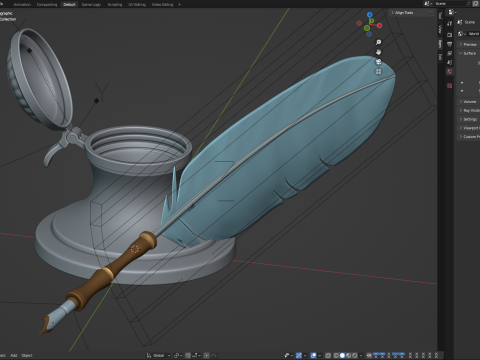Expand the Preview panel
The width and height of the screenshot is (480, 360).
(468, 44)
